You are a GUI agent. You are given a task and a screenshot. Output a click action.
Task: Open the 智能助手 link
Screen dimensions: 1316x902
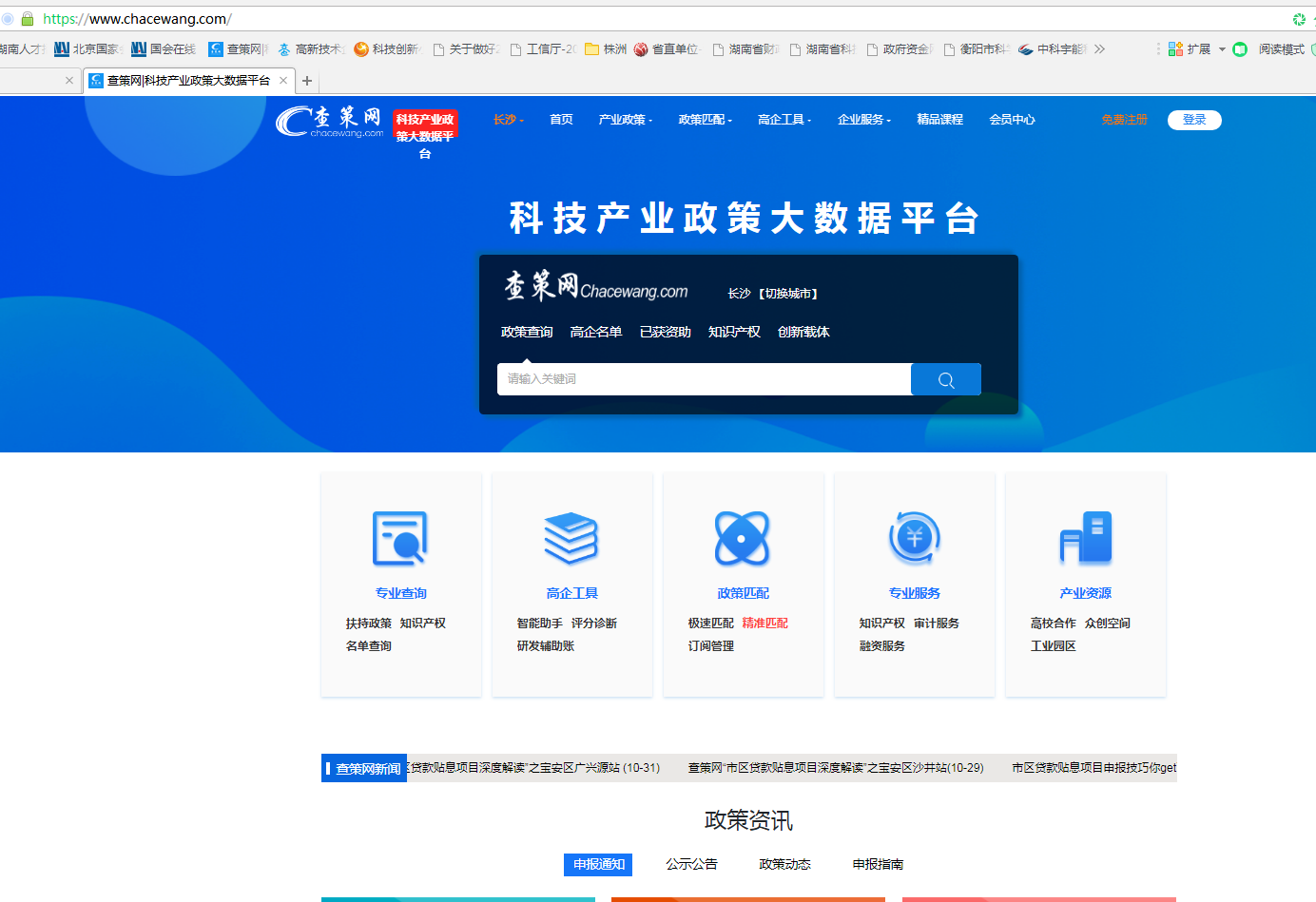click(x=540, y=624)
